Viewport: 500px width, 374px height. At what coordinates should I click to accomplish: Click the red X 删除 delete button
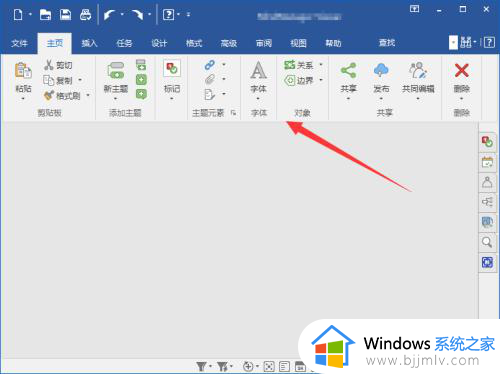click(462, 70)
